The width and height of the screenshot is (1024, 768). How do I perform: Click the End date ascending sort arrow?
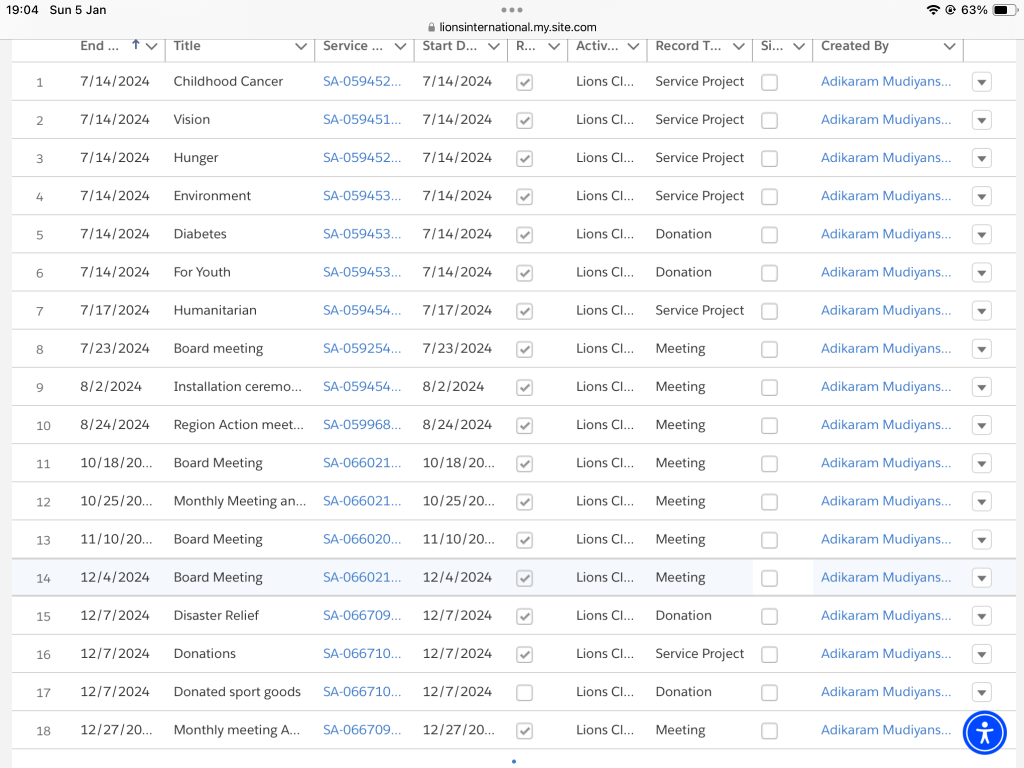click(x=135, y=44)
